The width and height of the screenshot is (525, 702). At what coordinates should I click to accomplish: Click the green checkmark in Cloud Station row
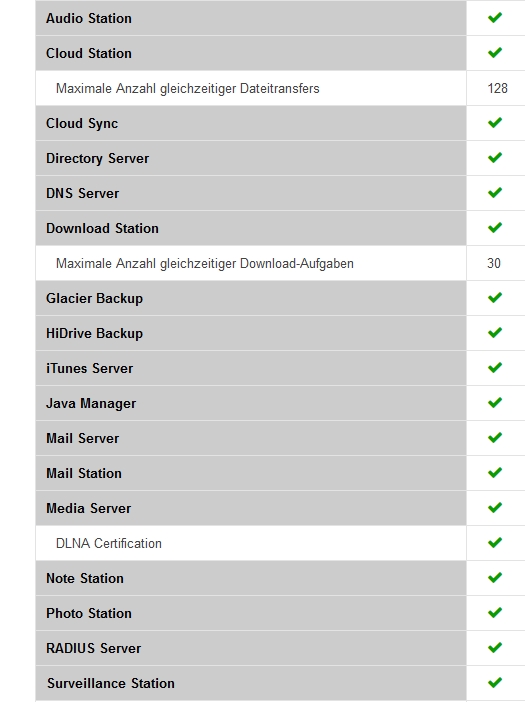tap(495, 52)
